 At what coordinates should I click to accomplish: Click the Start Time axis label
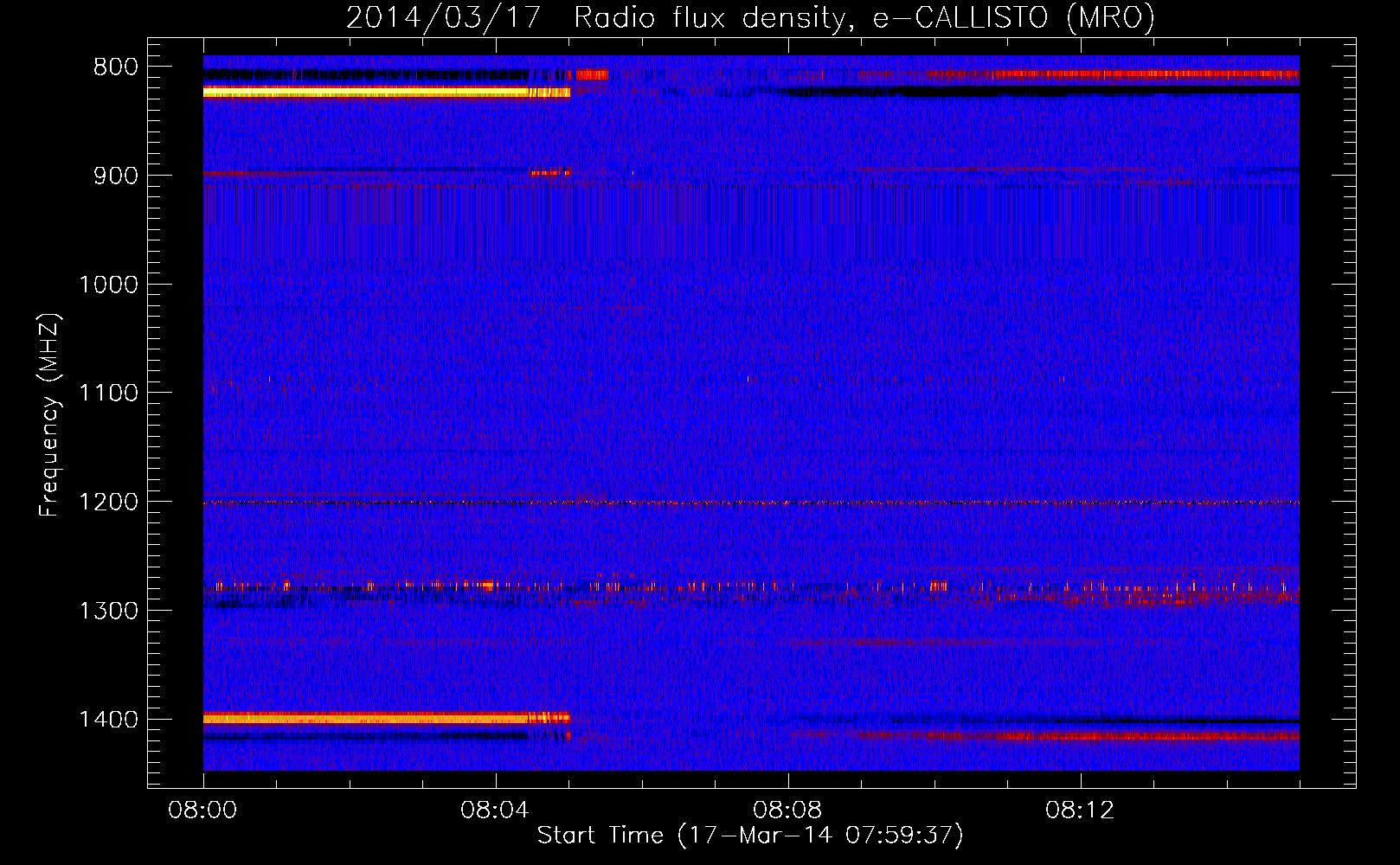point(750,836)
